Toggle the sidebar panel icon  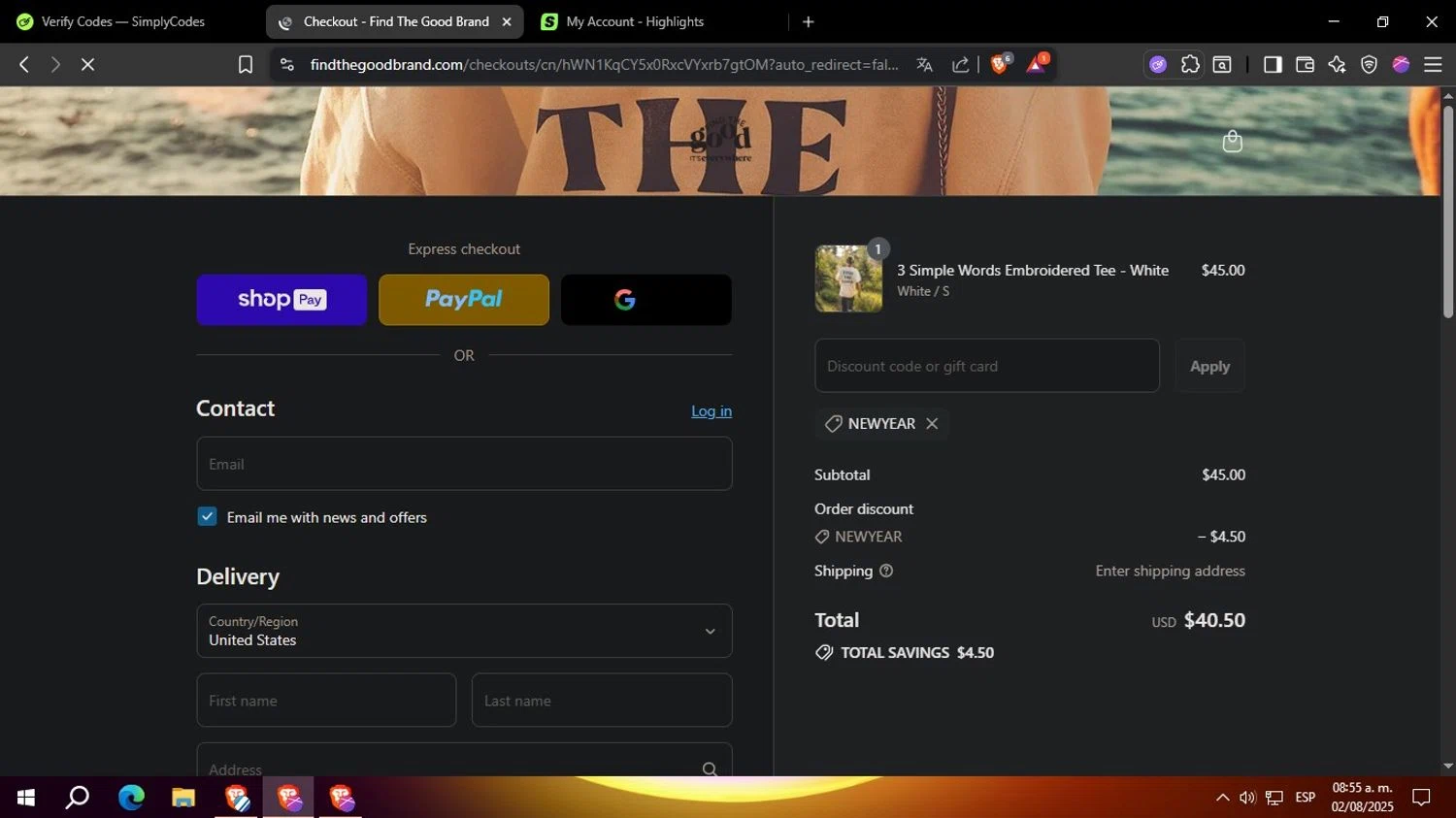coord(1273,64)
